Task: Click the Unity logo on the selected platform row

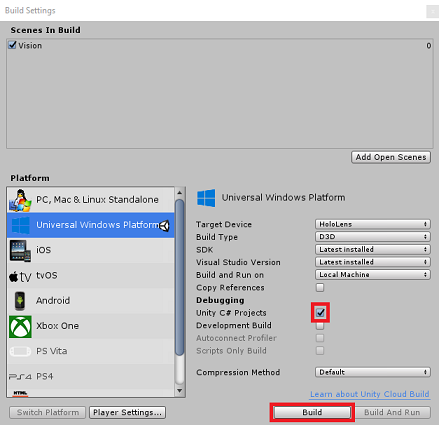Action: 165,226
